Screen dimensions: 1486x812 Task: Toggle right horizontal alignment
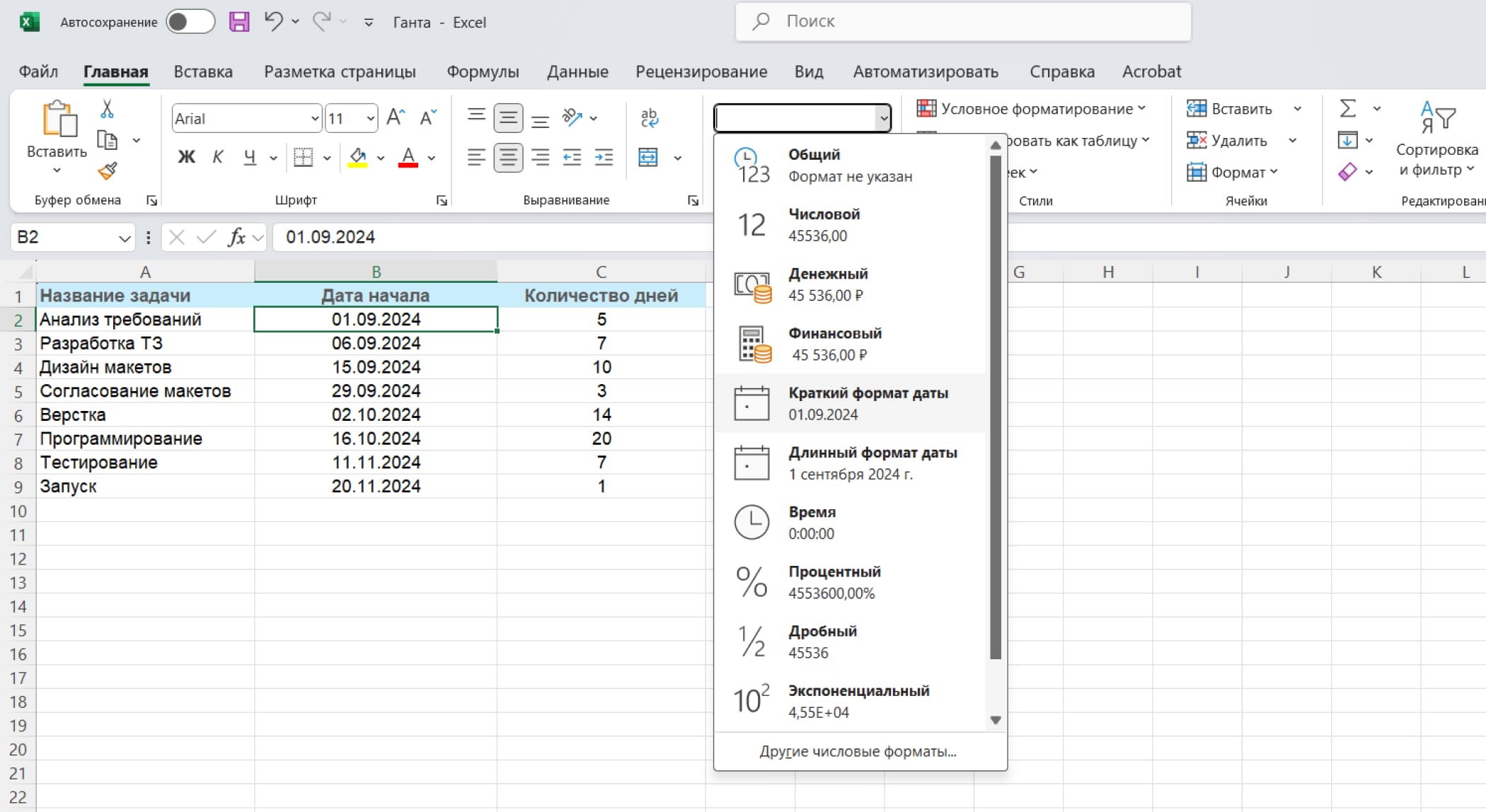[540, 157]
